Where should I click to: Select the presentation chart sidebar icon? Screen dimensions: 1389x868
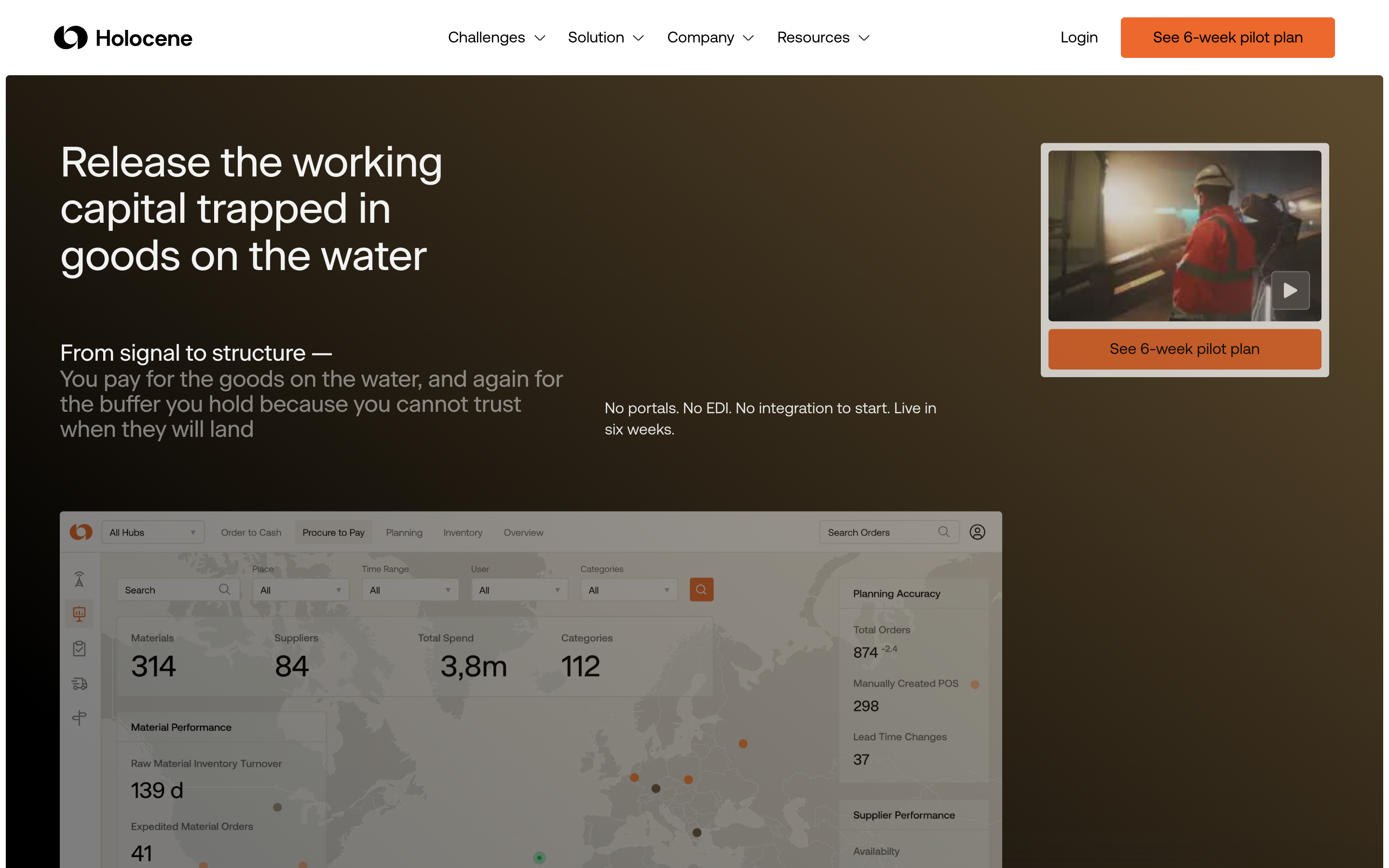[x=79, y=614]
